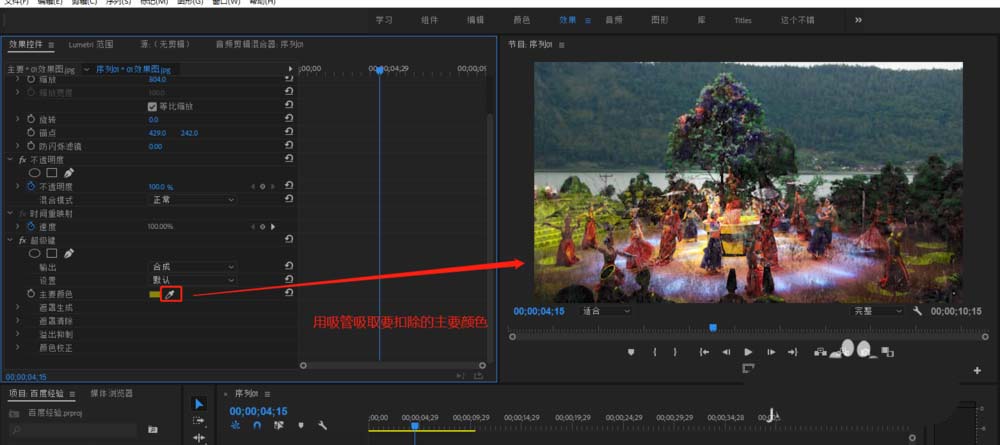This screenshot has height=445, width=1000.
Task: Step forward one frame in monitor
Action: click(x=771, y=352)
